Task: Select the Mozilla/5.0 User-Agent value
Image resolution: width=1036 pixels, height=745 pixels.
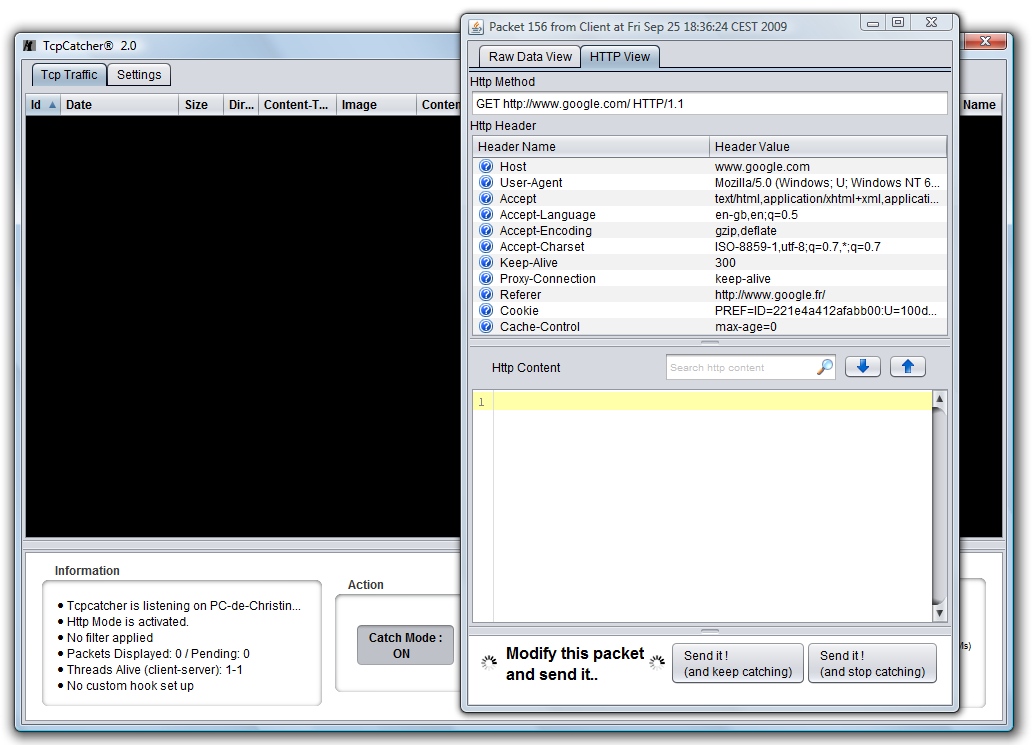Action: click(828, 182)
